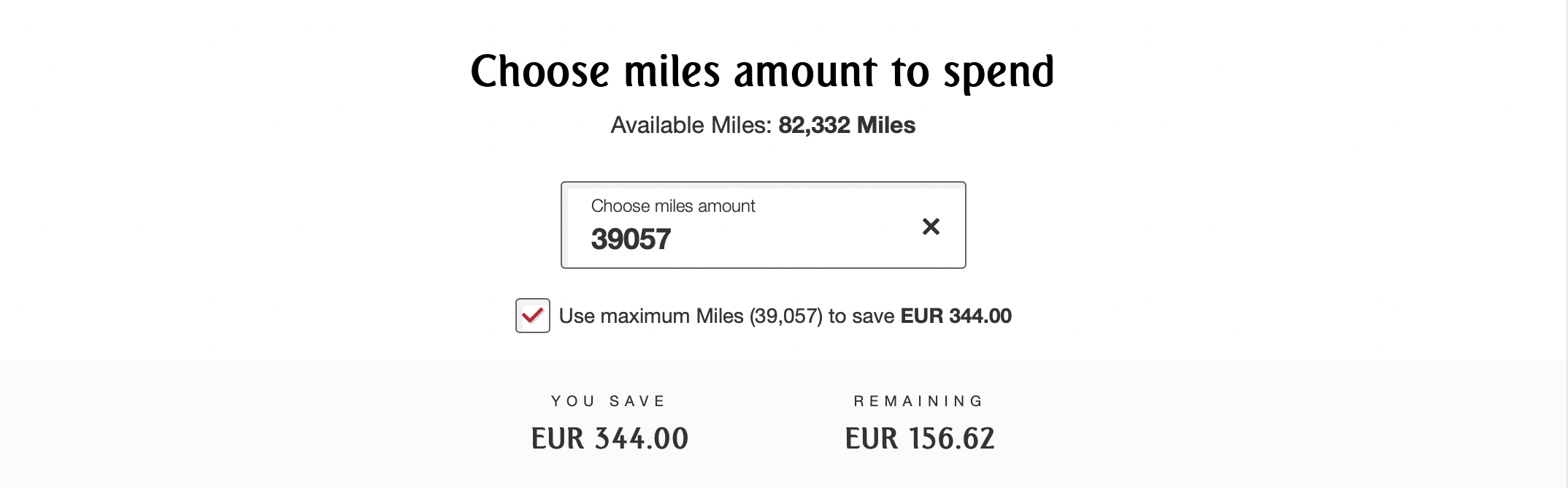Click the word "spend" in the page heading

pyautogui.click(x=999, y=73)
